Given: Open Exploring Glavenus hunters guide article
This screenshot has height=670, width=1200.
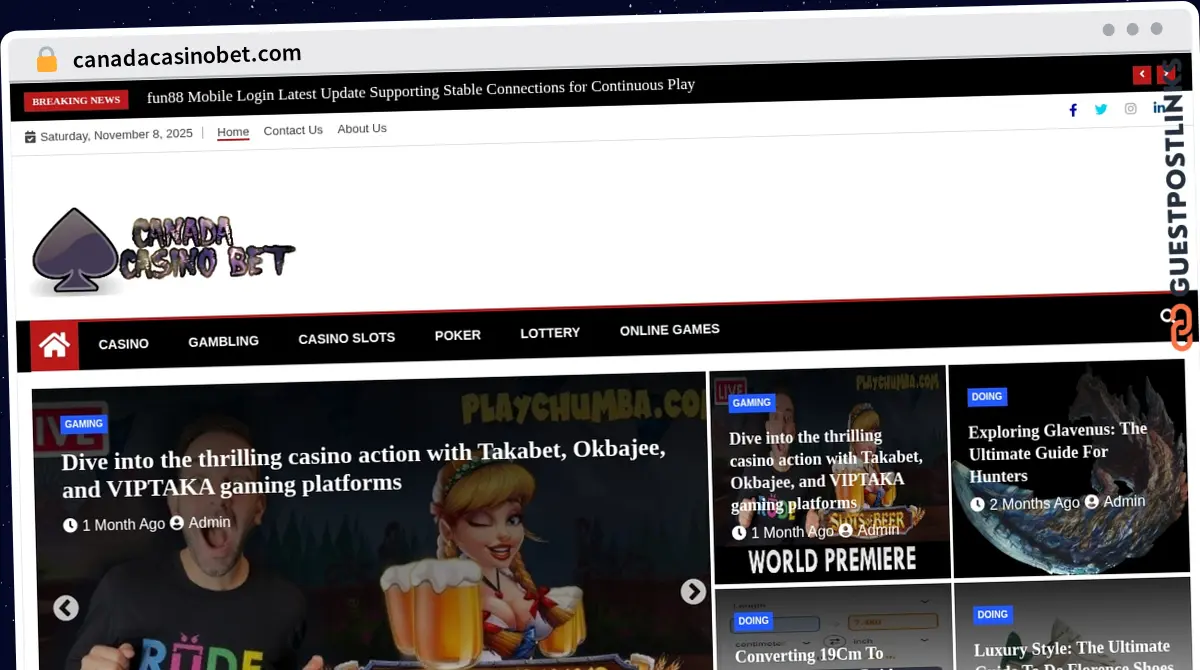Looking at the screenshot, I should pos(1057,452).
